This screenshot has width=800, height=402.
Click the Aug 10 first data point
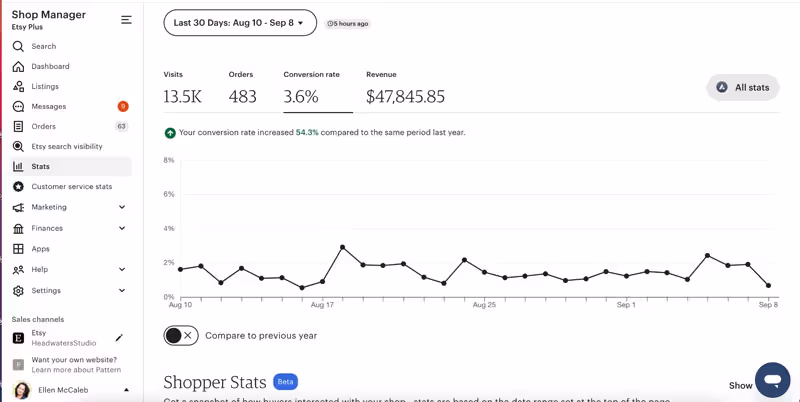pyautogui.click(x=181, y=269)
